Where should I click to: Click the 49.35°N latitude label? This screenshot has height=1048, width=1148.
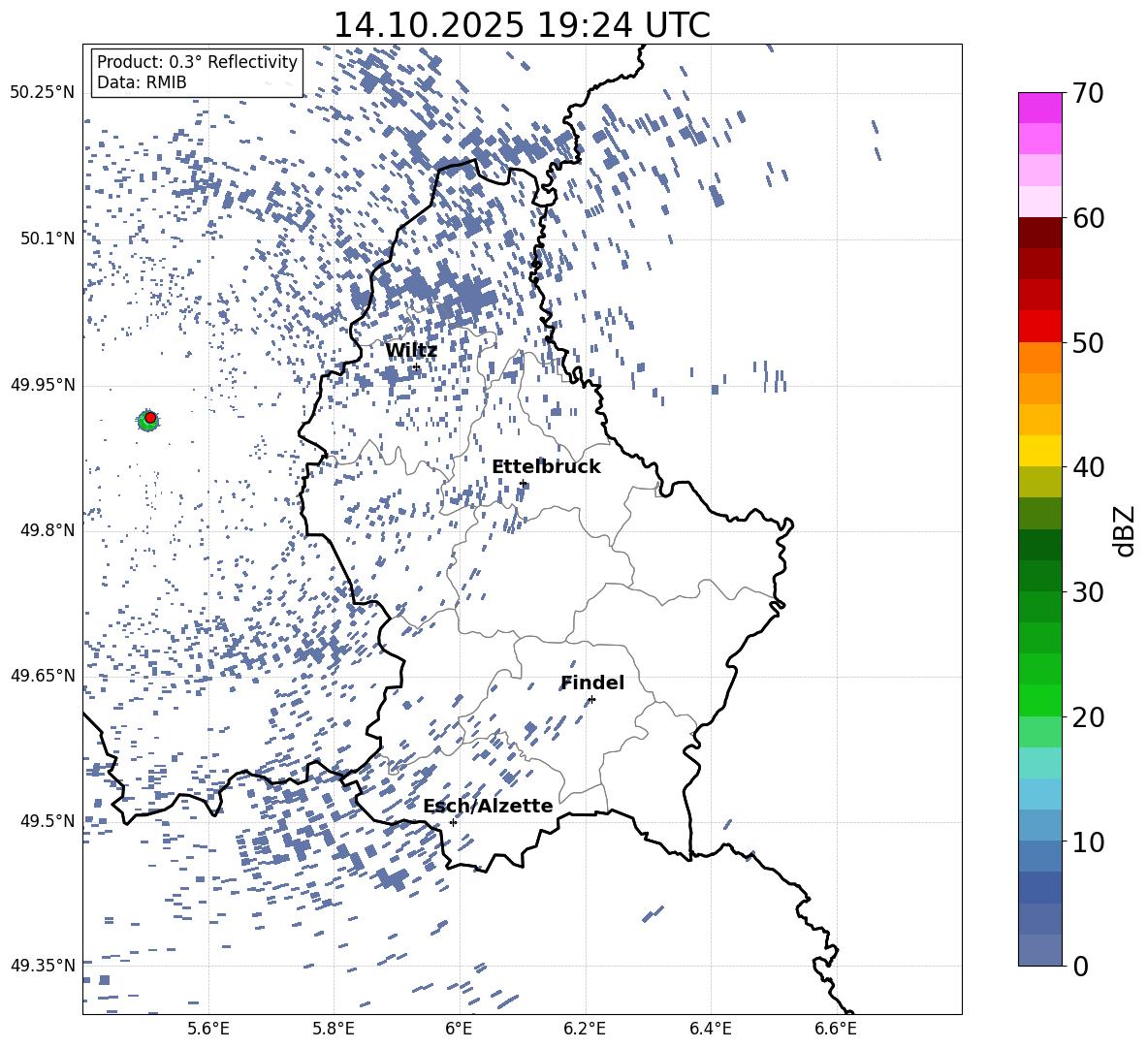click(x=43, y=966)
